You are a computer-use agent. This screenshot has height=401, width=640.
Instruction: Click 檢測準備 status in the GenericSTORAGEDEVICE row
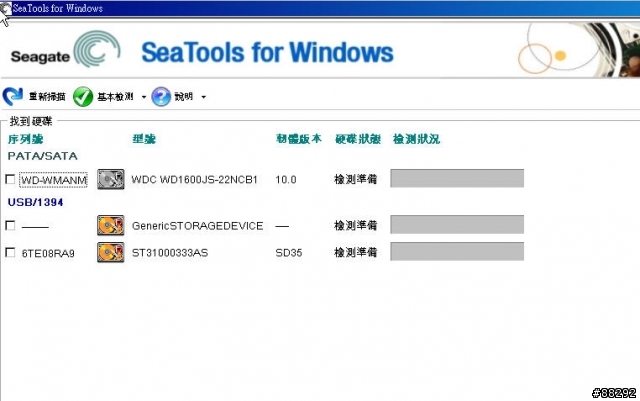[355, 225]
